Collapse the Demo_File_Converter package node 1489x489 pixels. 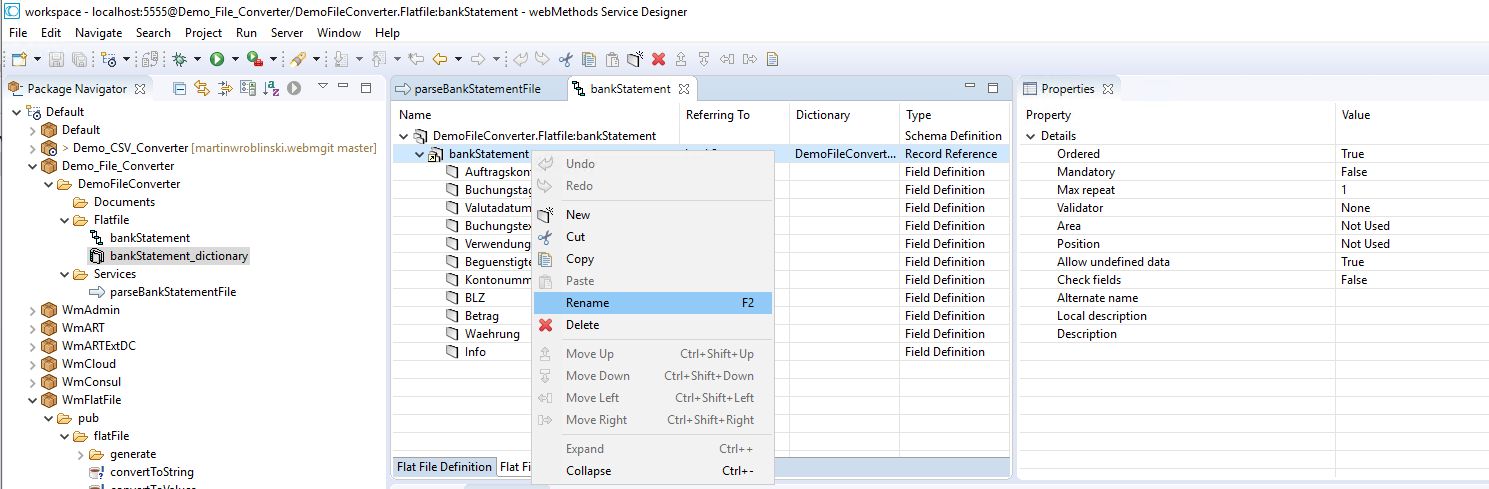[x=32, y=166]
